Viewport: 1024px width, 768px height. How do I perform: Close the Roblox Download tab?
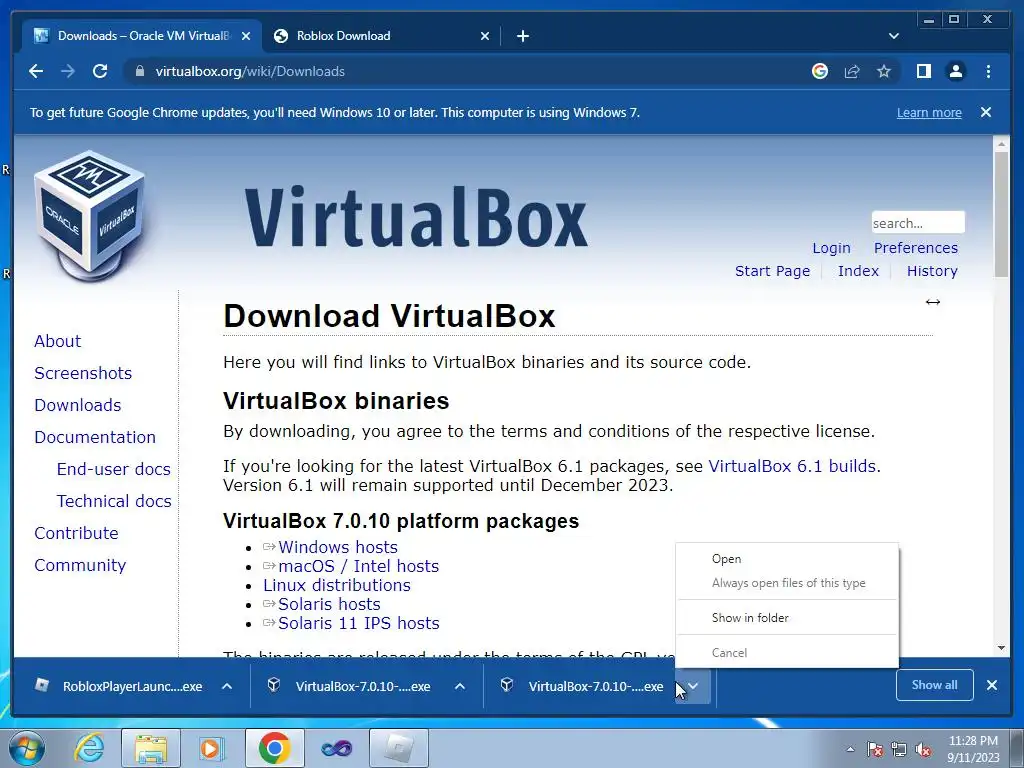click(x=485, y=36)
